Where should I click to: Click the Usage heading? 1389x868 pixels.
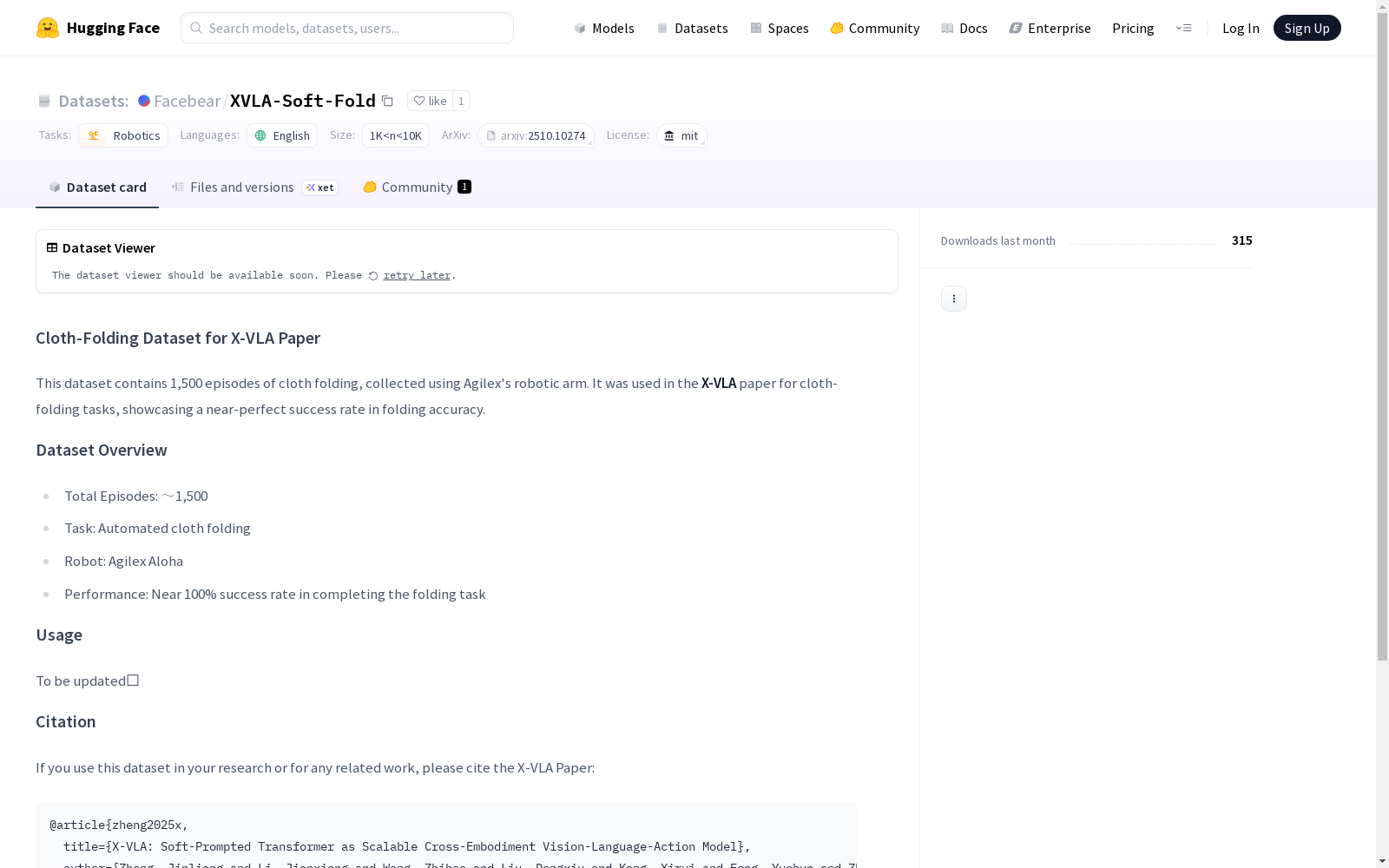tap(59, 635)
